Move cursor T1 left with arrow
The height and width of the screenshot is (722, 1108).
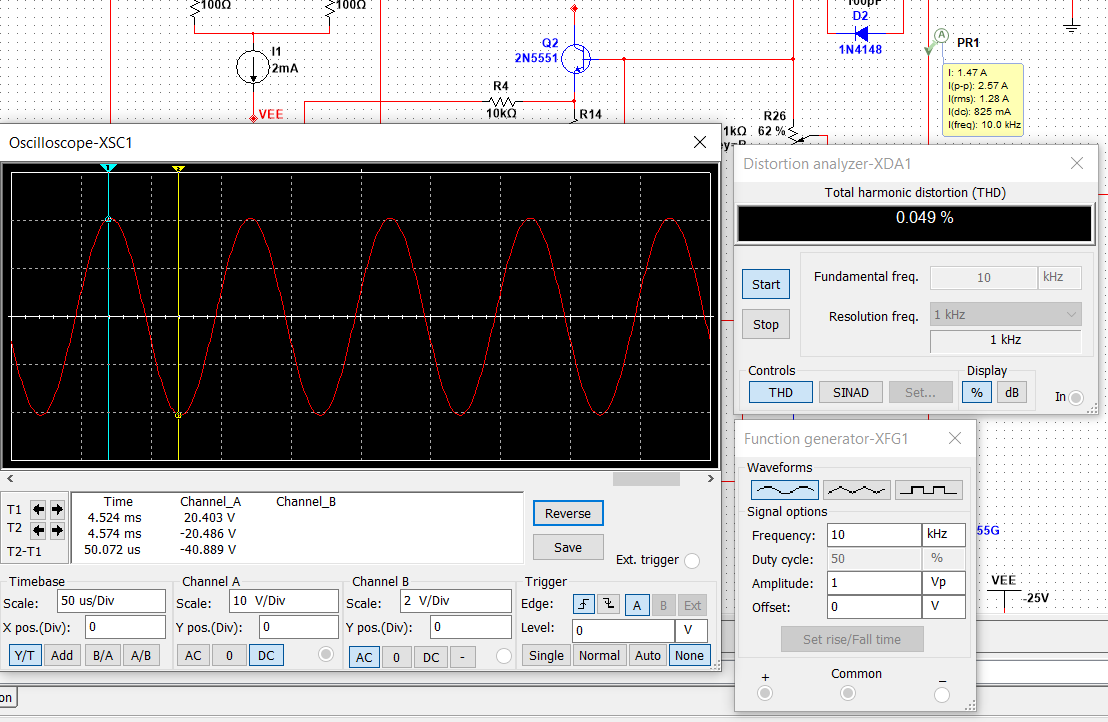(38, 509)
